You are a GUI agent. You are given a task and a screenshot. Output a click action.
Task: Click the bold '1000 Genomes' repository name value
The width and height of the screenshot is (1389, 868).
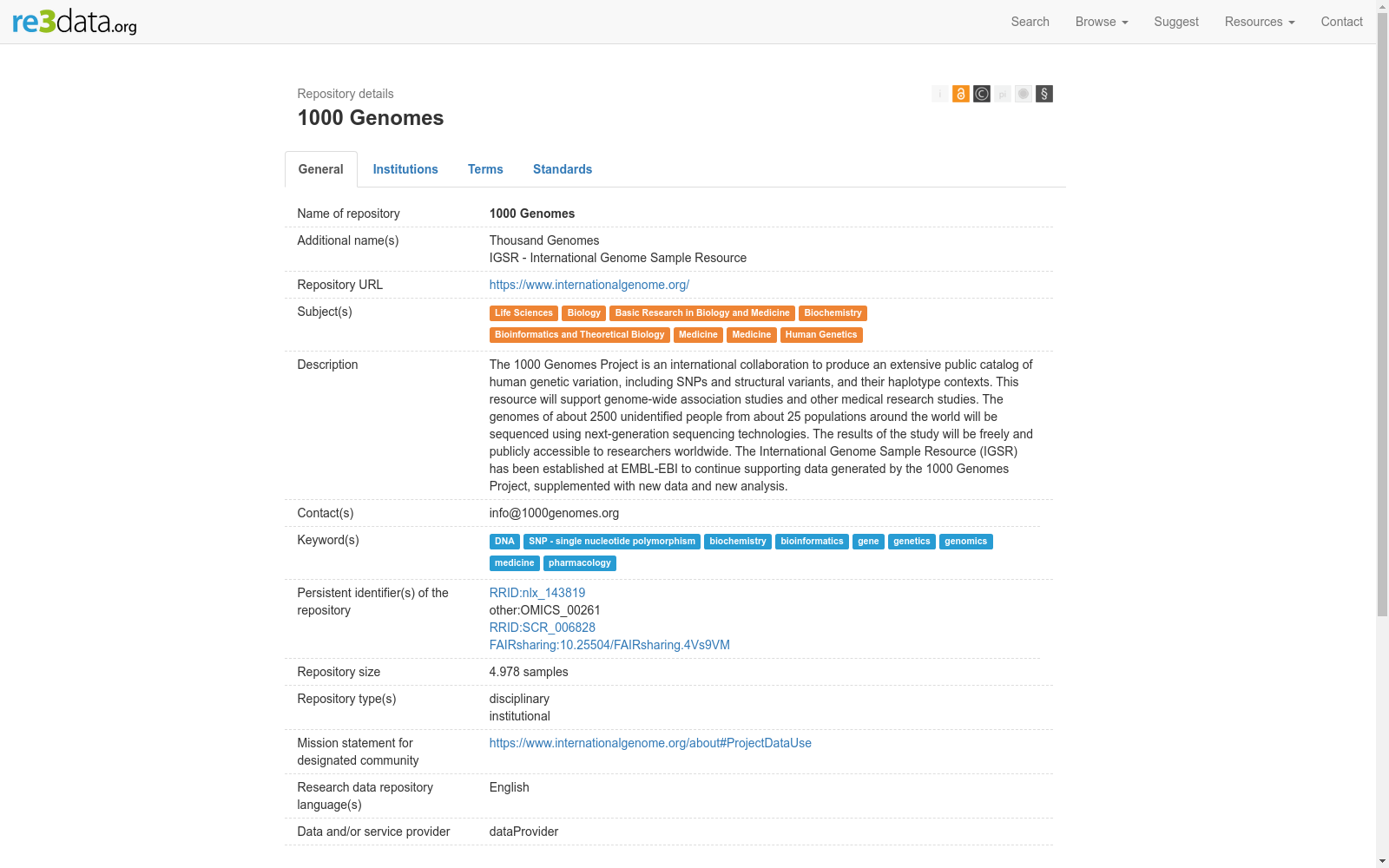pyautogui.click(x=532, y=214)
